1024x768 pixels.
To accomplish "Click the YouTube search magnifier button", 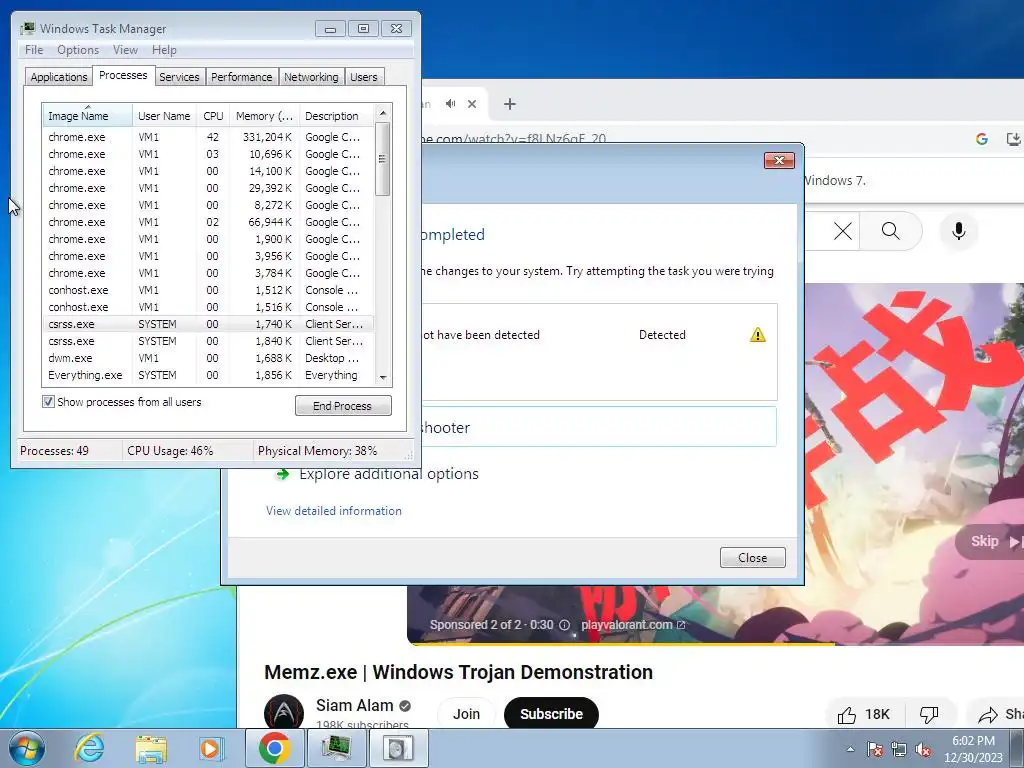I will (891, 231).
